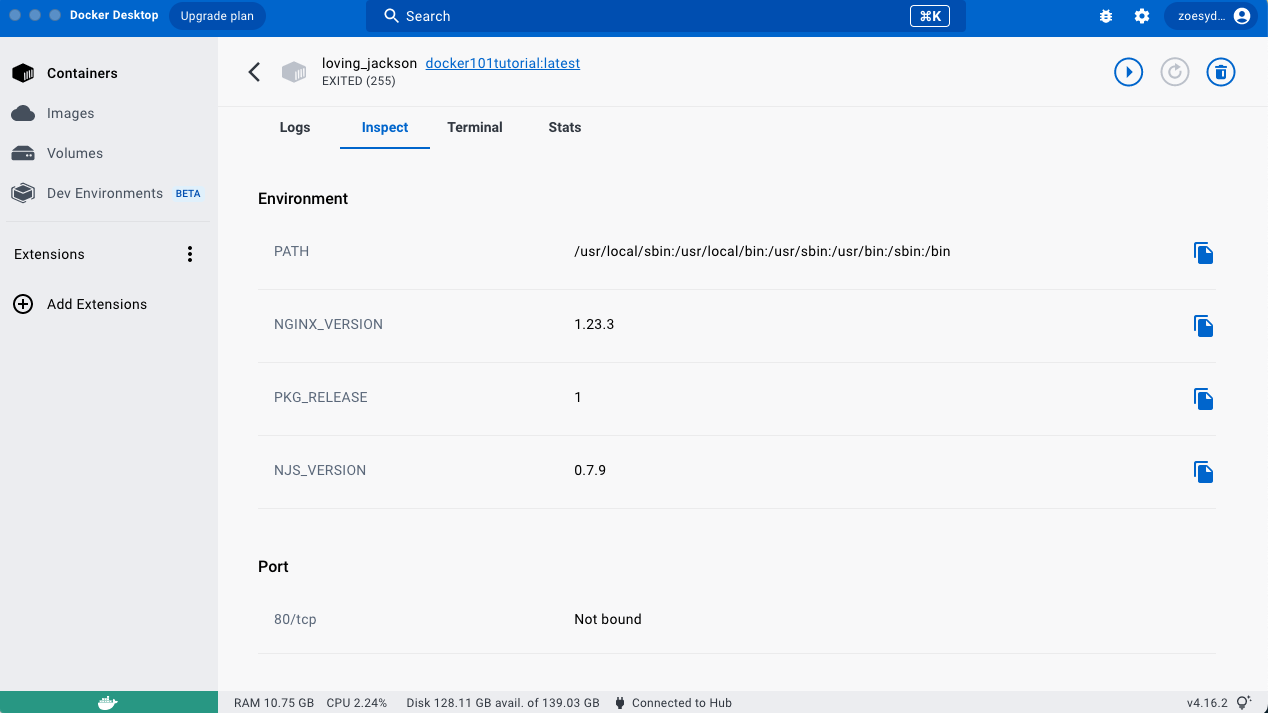View the Stats tab
Viewport: 1268px width, 713px height.
[565, 127]
